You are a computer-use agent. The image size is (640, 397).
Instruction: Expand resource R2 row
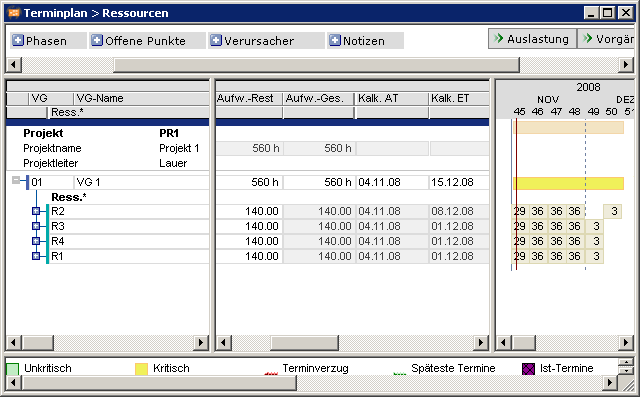pyautogui.click(x=36, y=211)
